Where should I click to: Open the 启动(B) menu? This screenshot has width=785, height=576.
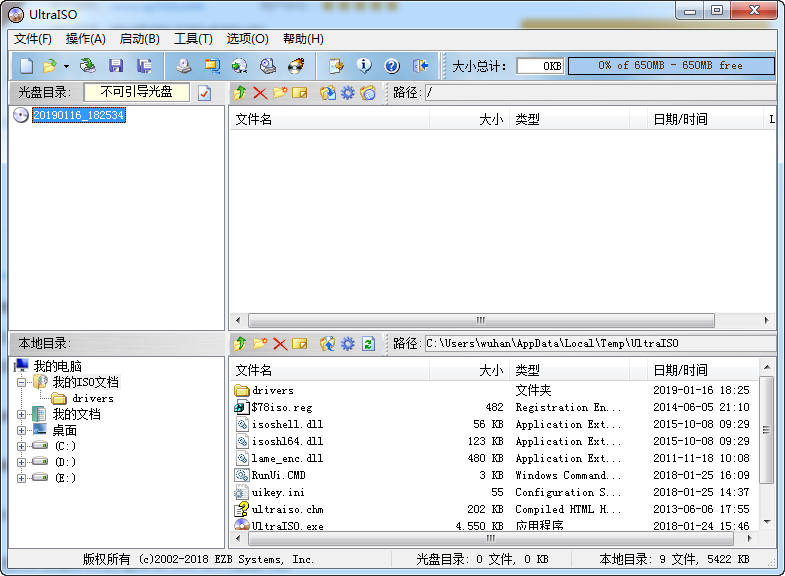click(140, 39)
